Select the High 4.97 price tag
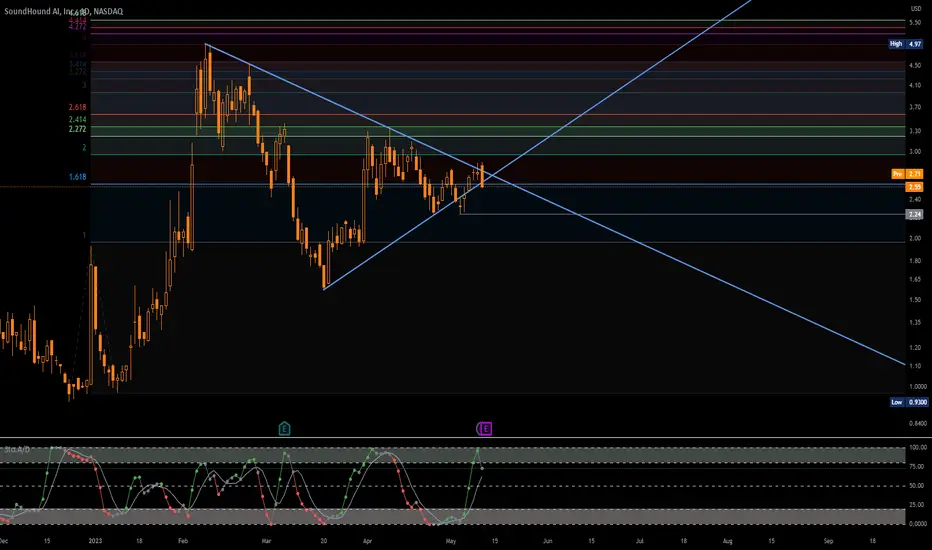932x550 pixels. pyautogui.click(x=906, y=44)
